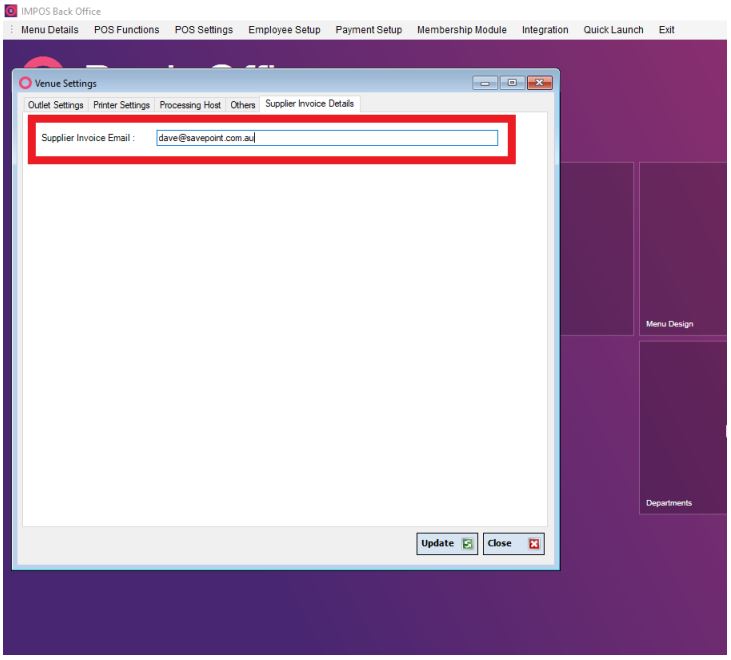Image resolution: width=731 pixels, height=660 pixels.
Task: Open the Integration menu
Action: tap(545, 30)
